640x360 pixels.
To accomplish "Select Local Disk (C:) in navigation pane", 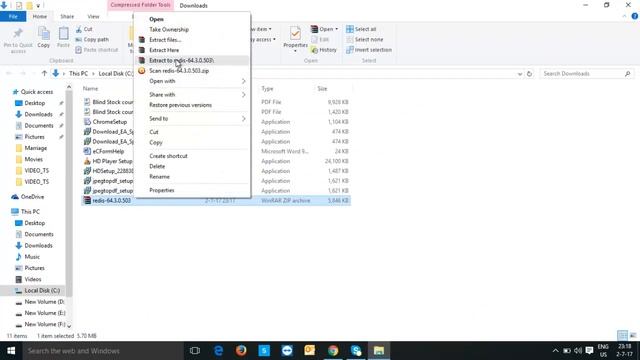I will (x=42, y=291).
